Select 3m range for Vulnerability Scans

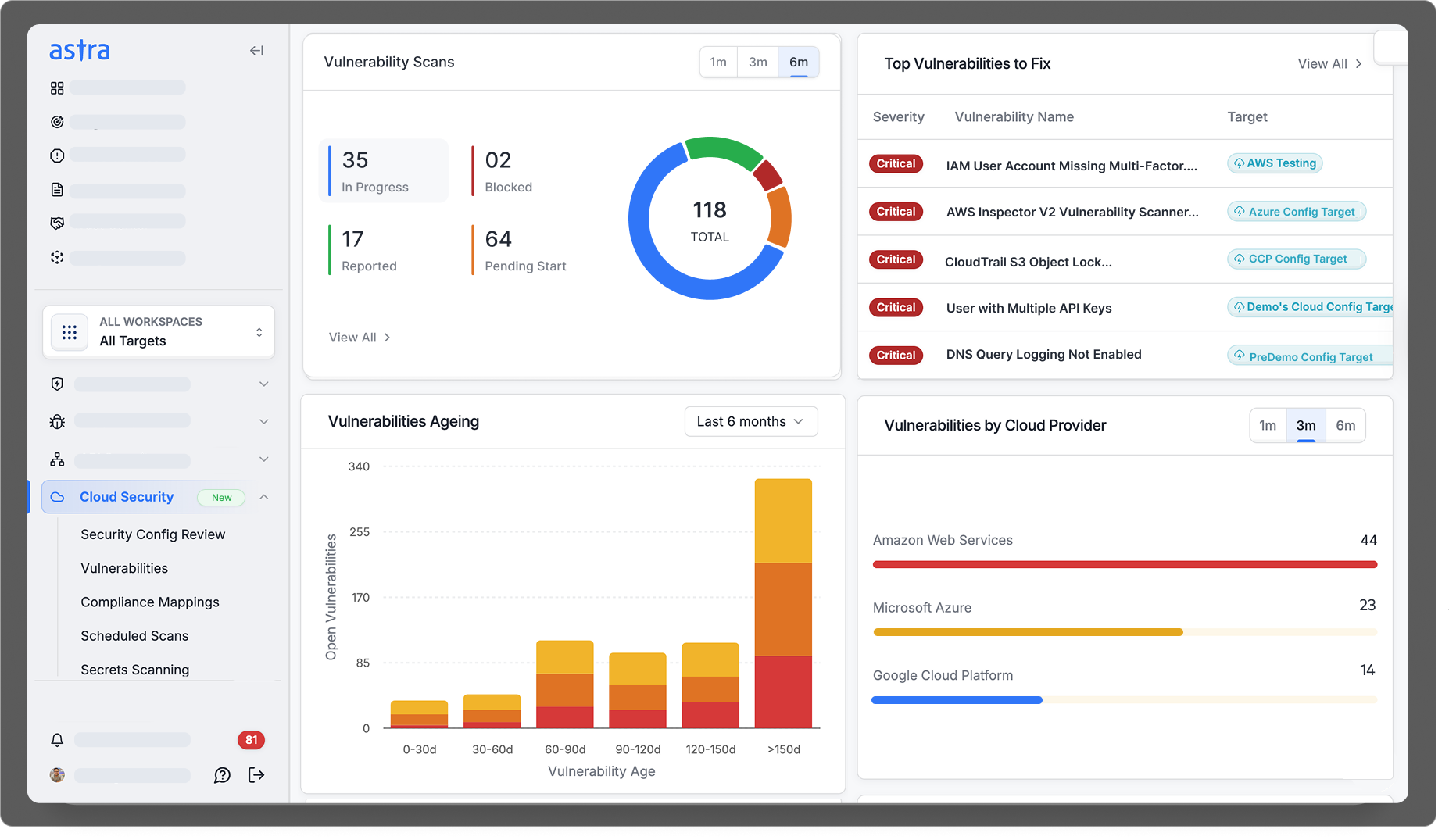pyautogui.click(x=757, y=63)
